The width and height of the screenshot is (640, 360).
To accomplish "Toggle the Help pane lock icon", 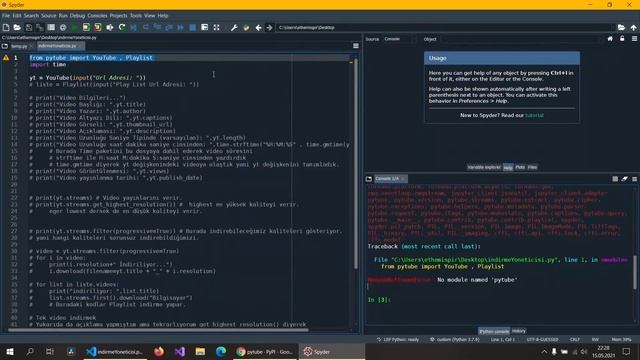I will click(x=622, y=39).
